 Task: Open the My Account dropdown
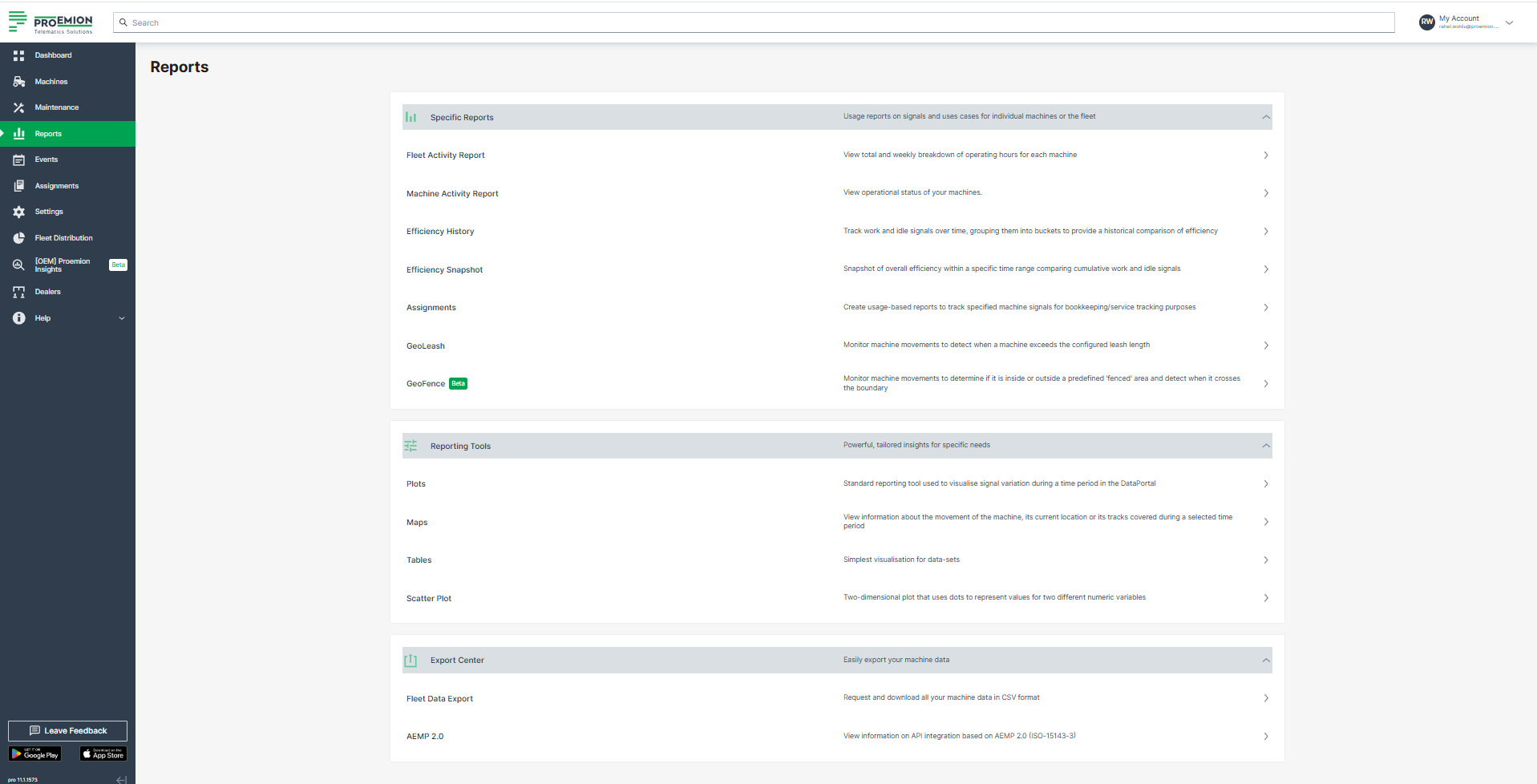[x=1509, y=22]
